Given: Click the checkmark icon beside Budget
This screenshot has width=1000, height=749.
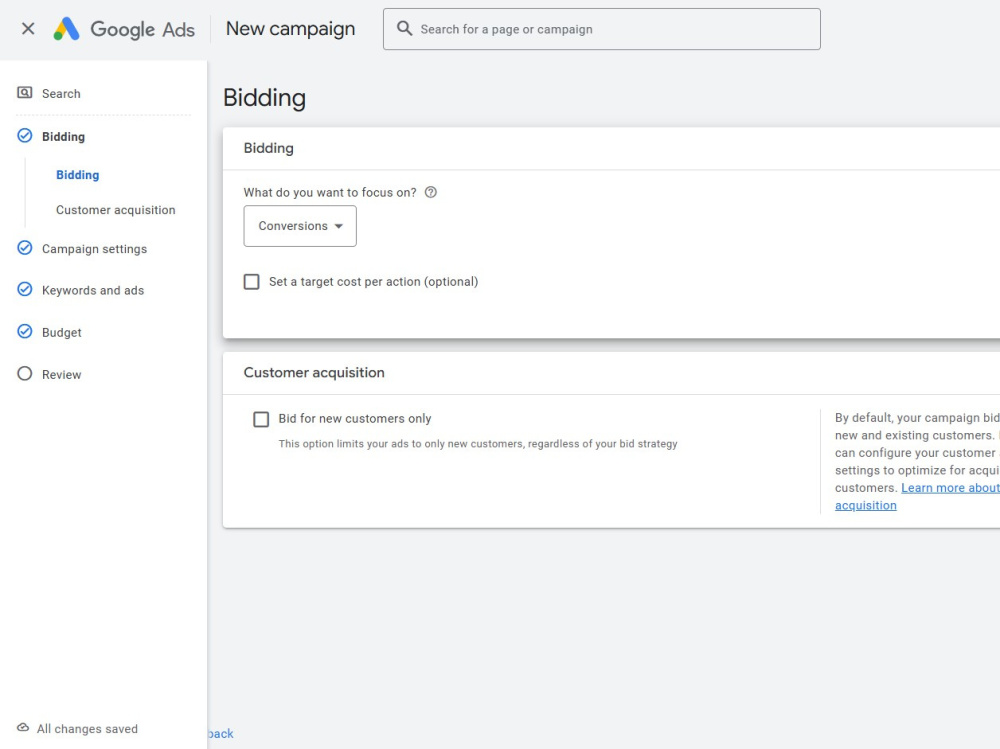Looking at the screenshot, I should pos(24,332).
